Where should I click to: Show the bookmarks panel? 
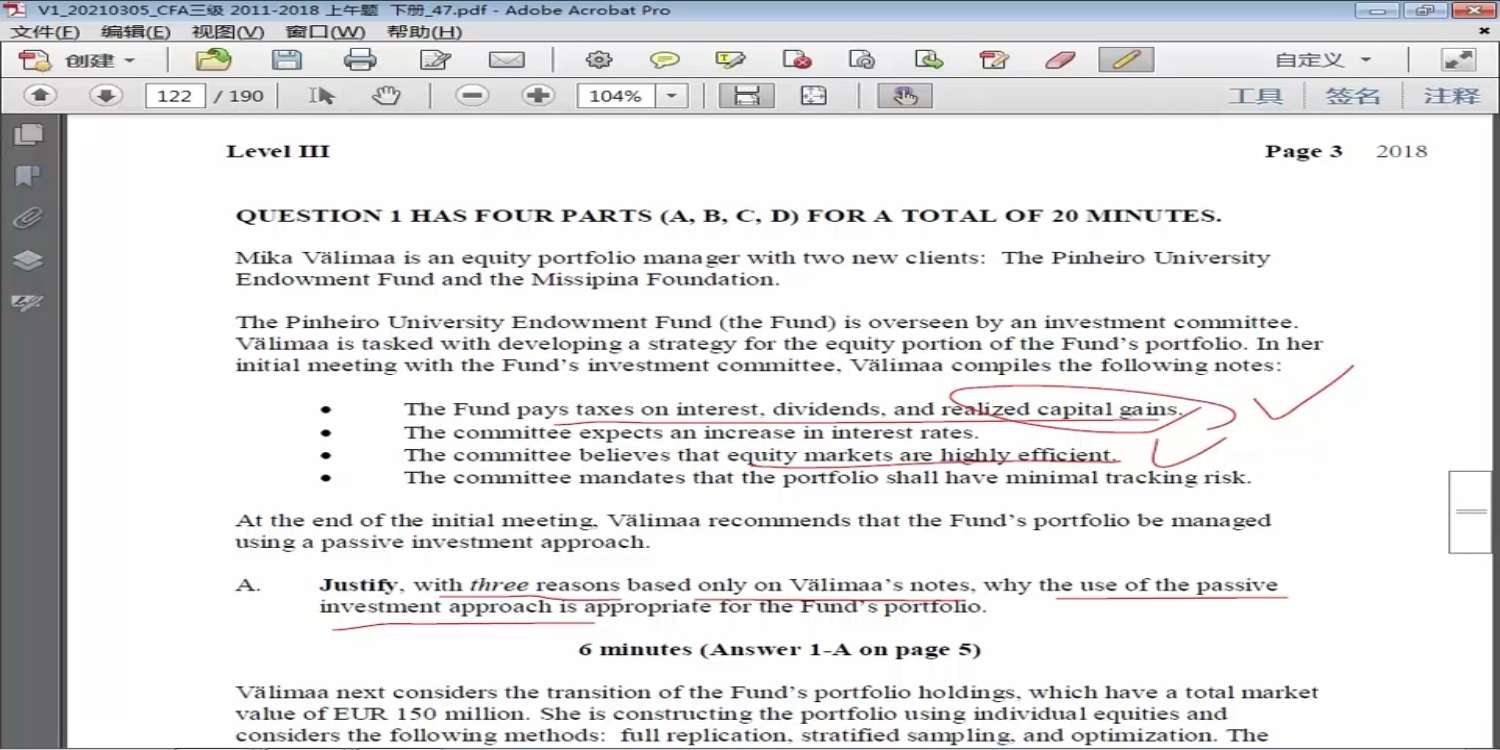pyautogui.click(x=28, y=177)
